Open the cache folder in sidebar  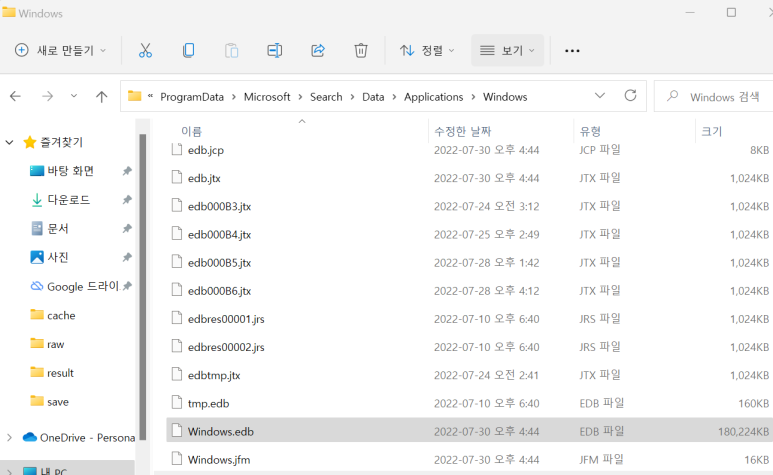point(61,315)
